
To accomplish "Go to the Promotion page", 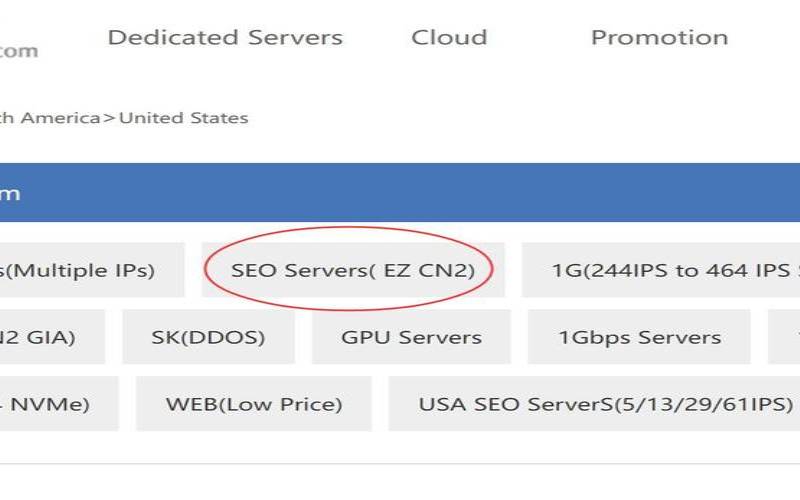I will 659,38.
